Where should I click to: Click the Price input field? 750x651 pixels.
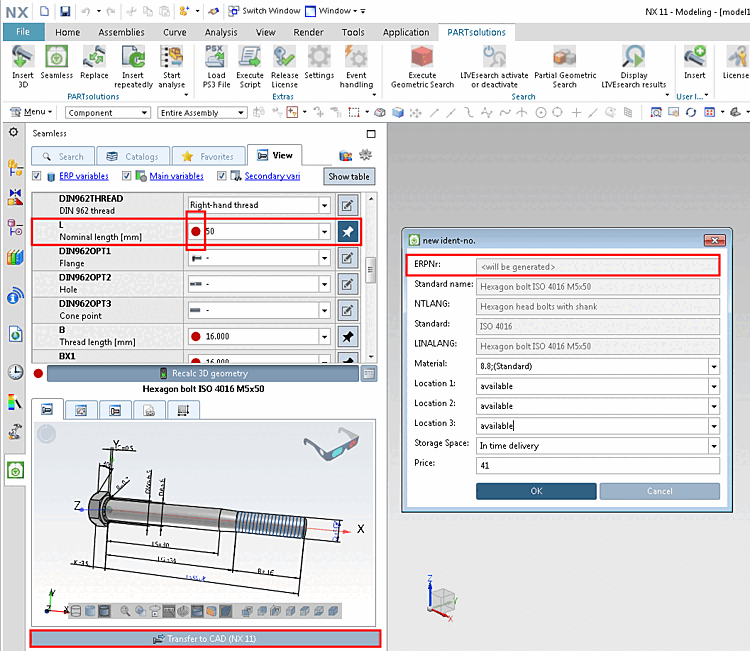click(597, 465)
